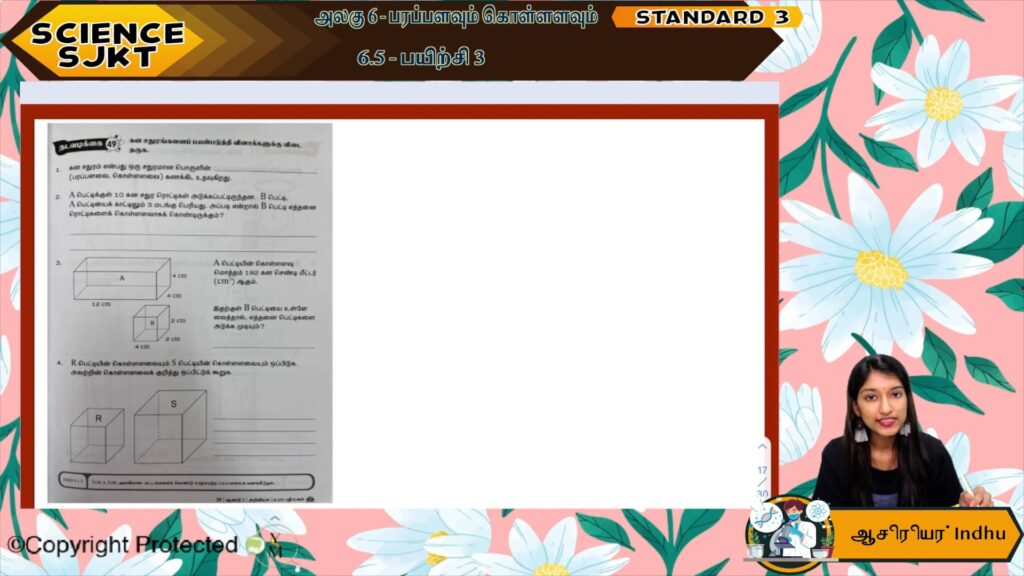
Task: Click the 17/30 page counter
Action: coord(762,481)
